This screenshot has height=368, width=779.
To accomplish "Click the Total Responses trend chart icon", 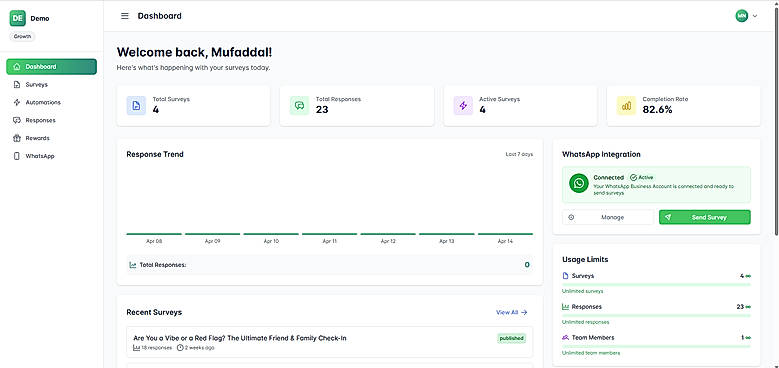I will (x=133, y=265).
